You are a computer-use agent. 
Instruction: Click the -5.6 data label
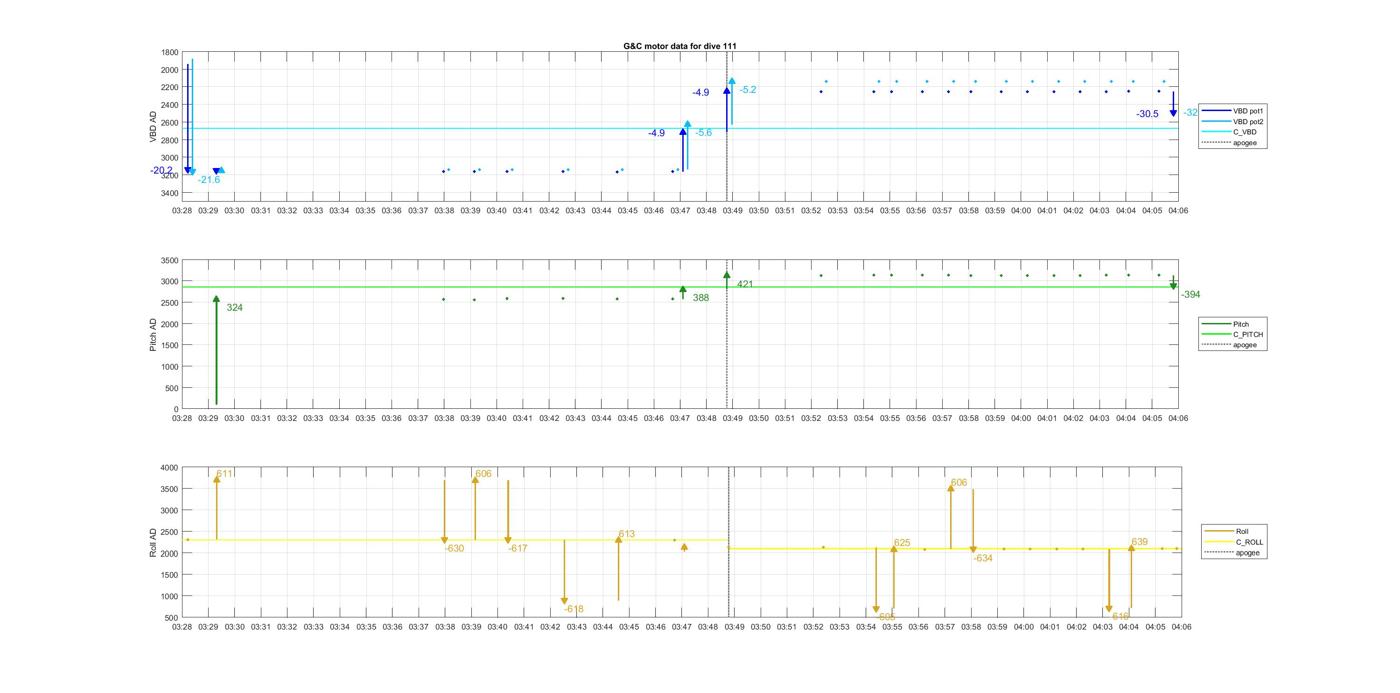coord(703,133)
